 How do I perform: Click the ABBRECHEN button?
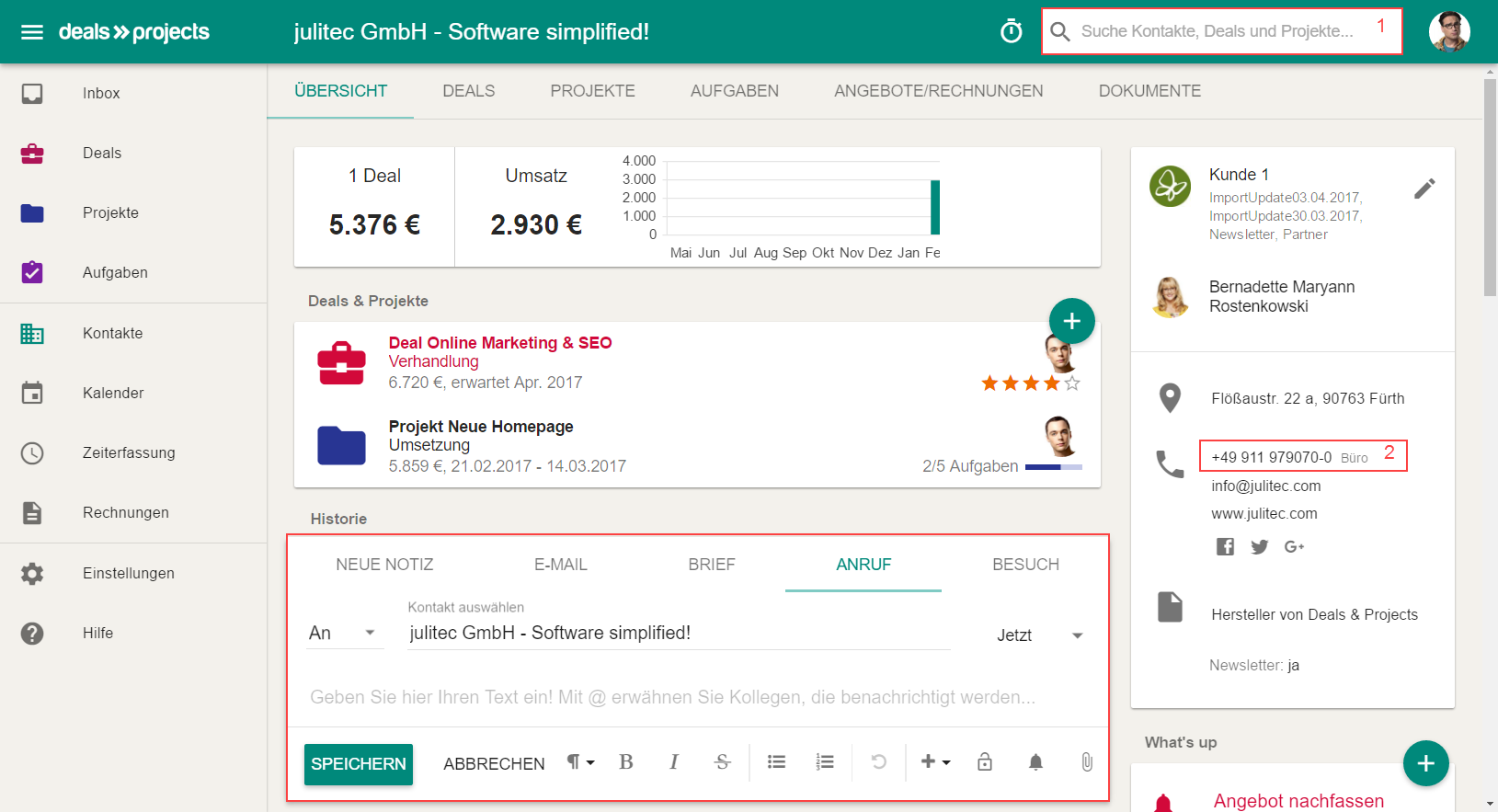click(494, 764)
